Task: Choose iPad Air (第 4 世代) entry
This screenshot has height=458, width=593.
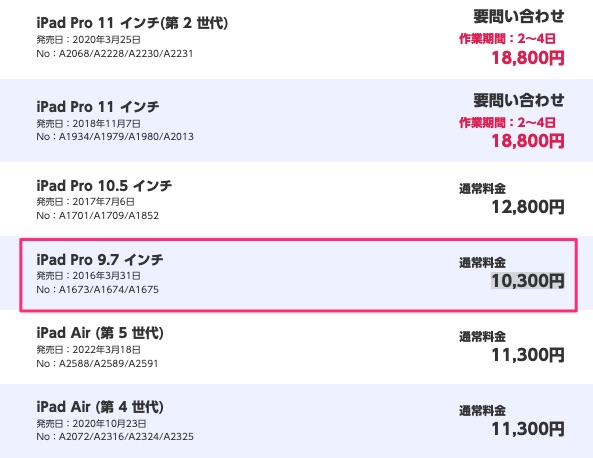Action: [100, 407]
